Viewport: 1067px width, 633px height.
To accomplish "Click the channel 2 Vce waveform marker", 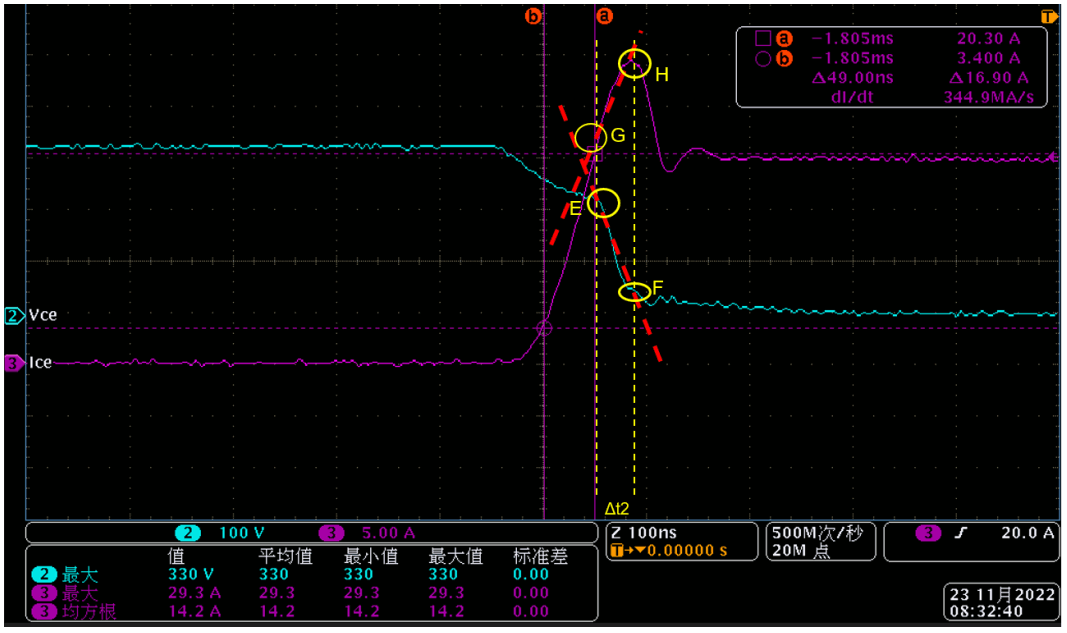I will click(x=14, y=316).
